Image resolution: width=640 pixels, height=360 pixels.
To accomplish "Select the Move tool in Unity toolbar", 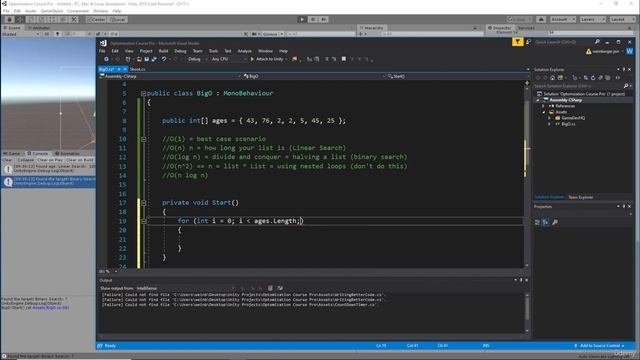I will click(x=20, y=19).
